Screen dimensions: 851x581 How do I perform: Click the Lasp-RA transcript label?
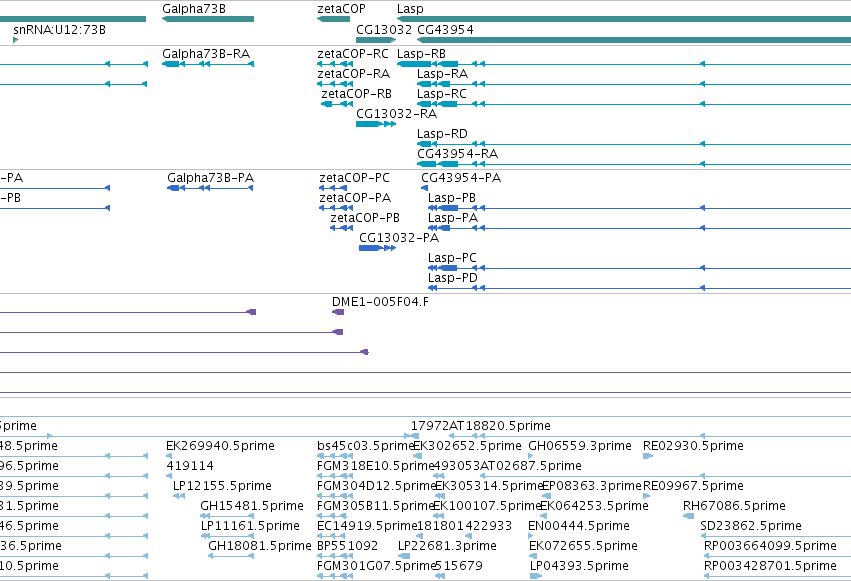click(442, 74)
